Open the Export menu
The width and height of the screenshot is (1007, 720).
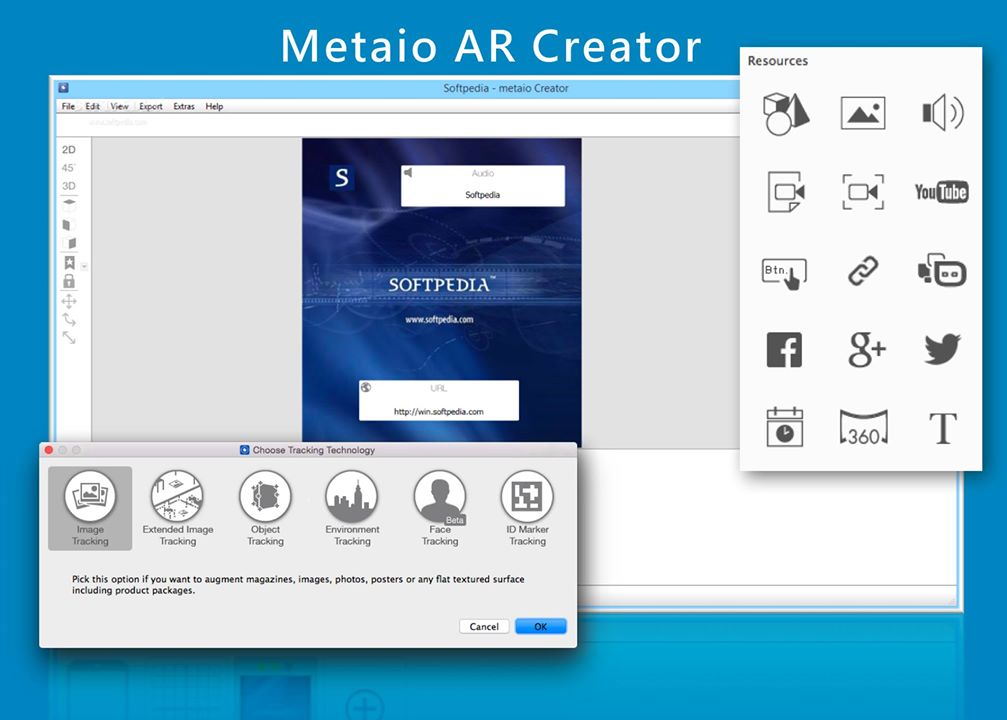pyautogui.click(x=150, y=106)
